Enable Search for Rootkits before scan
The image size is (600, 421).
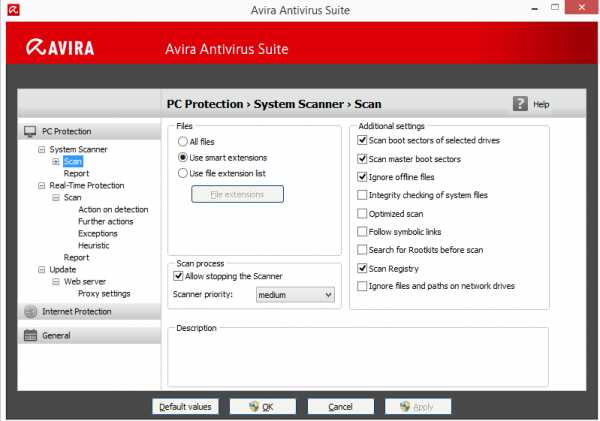point(362,250)
